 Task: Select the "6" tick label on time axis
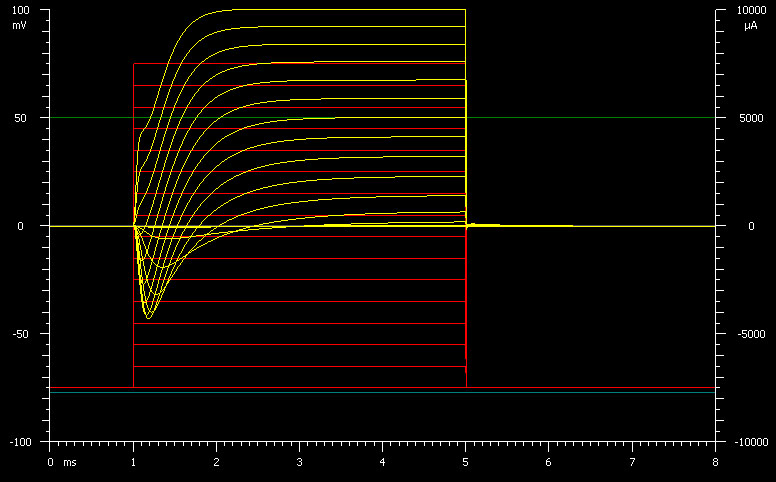548,463
